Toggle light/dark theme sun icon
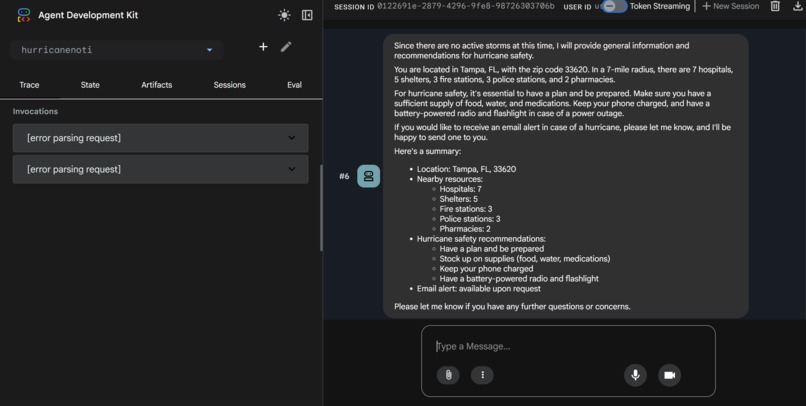The height and width of the screenshot is (406, 806). 284,15
